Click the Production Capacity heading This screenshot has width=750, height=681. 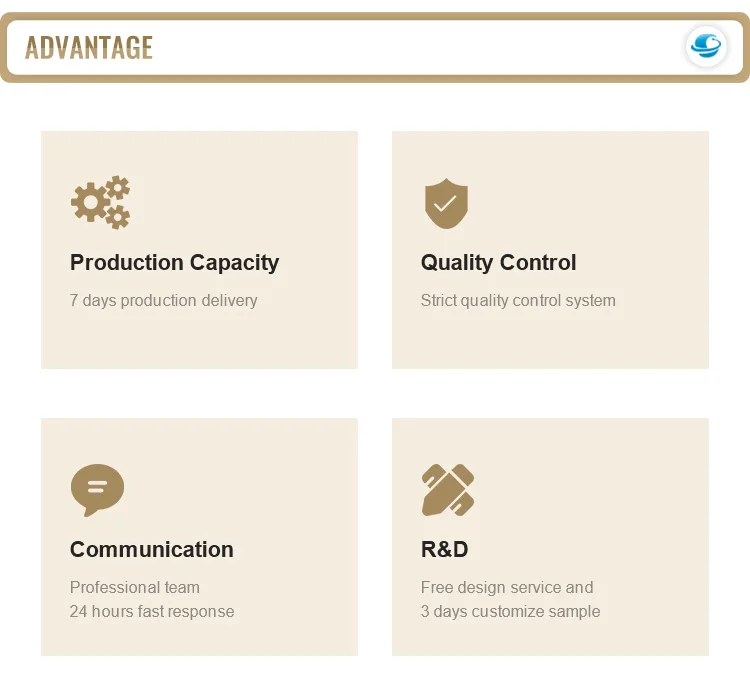pos(174,263)
